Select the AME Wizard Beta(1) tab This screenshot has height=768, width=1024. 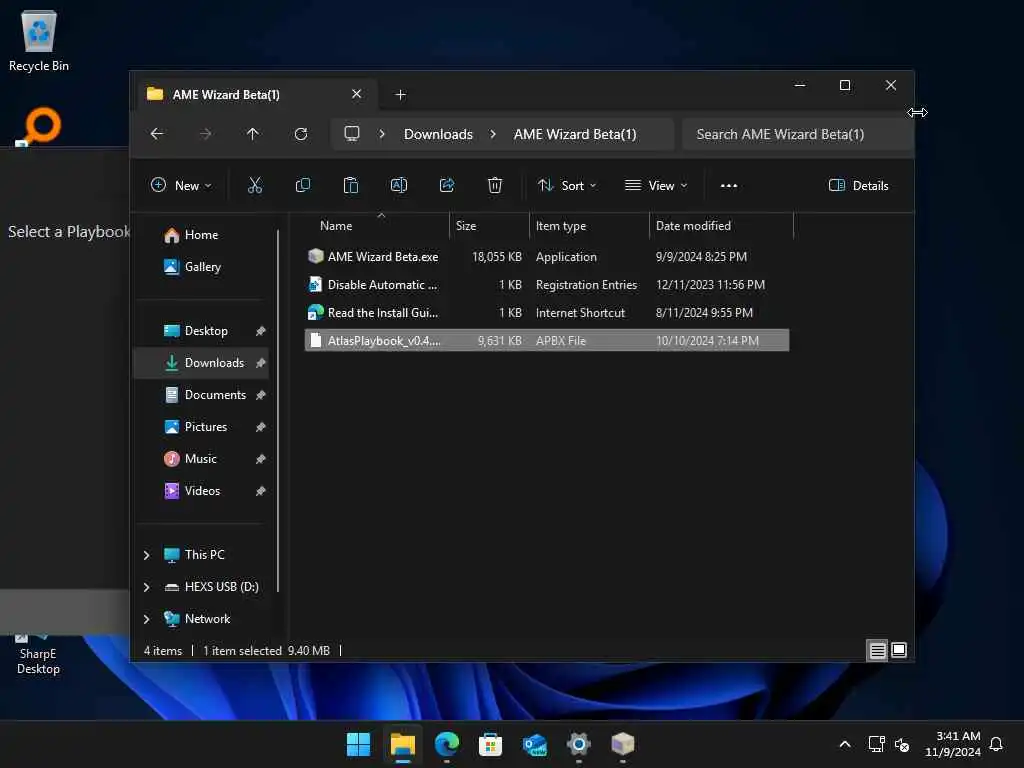coord(257,95)
